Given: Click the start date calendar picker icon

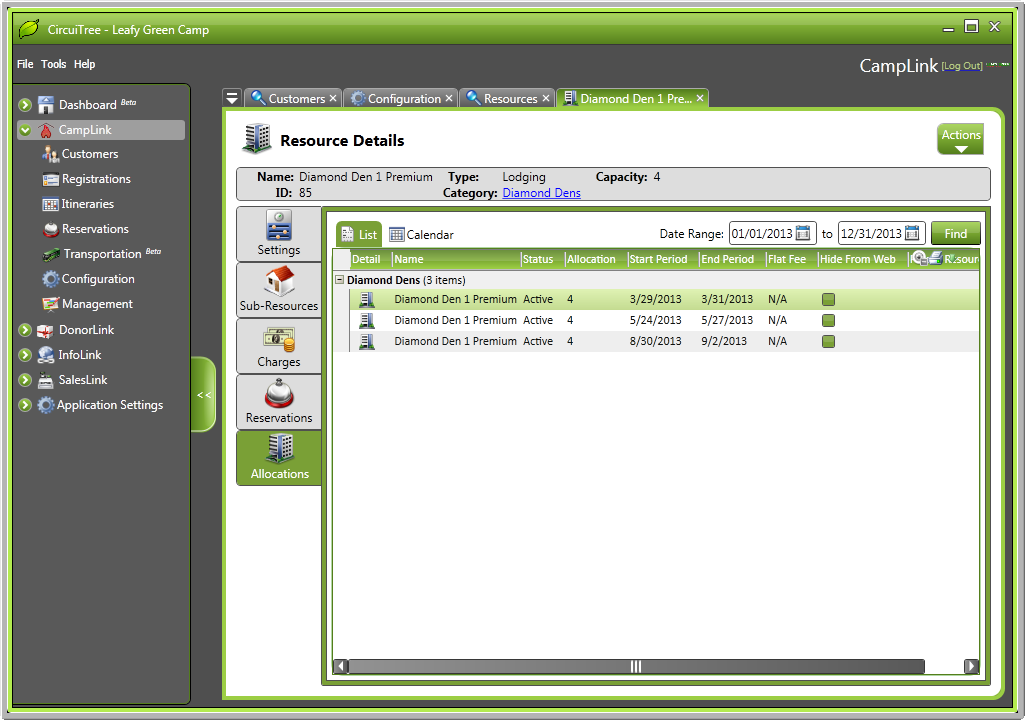Looking at the screenshot, I should (803, 234).
